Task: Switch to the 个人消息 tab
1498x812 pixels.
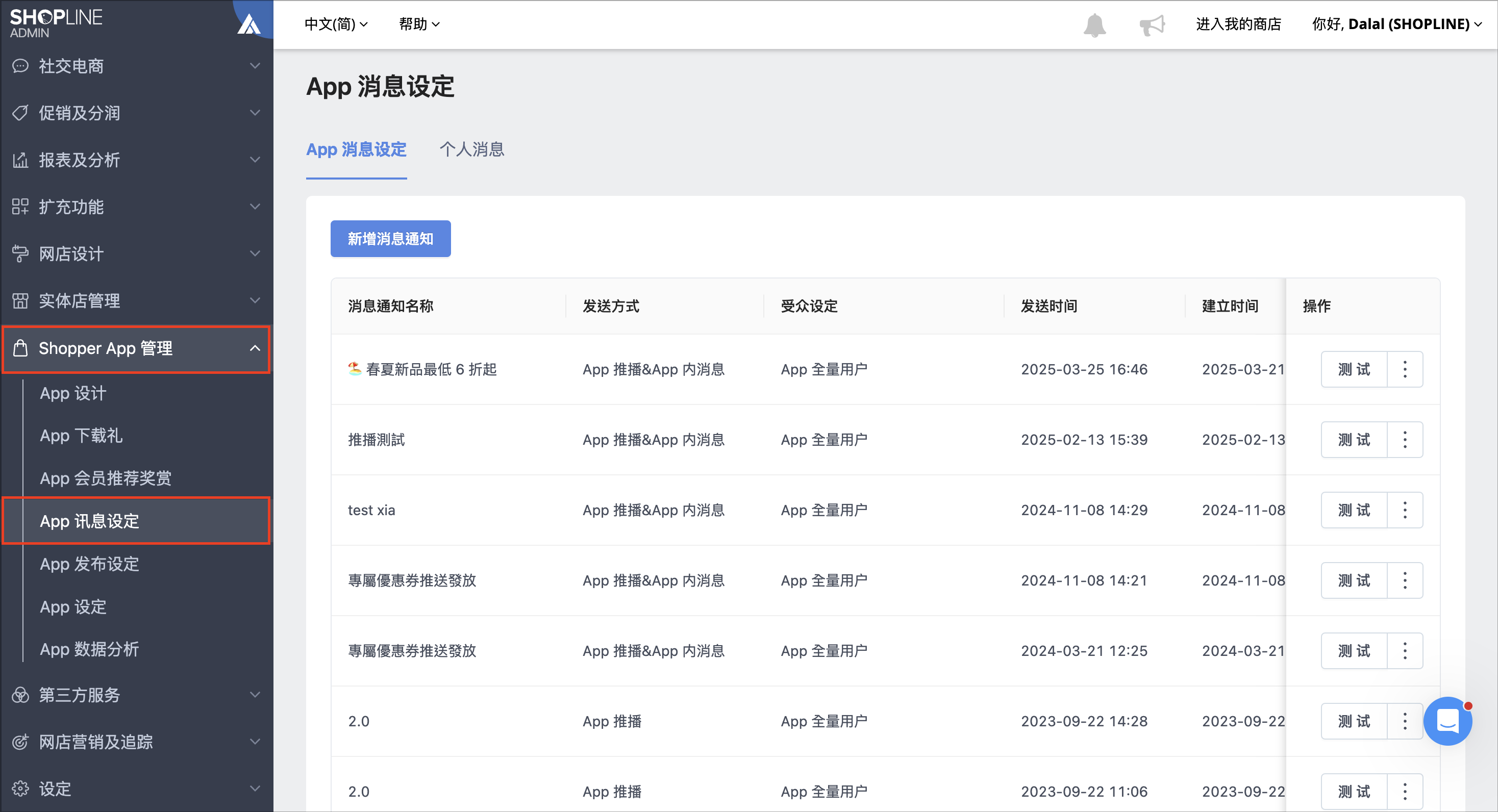Action: point(471,149)
